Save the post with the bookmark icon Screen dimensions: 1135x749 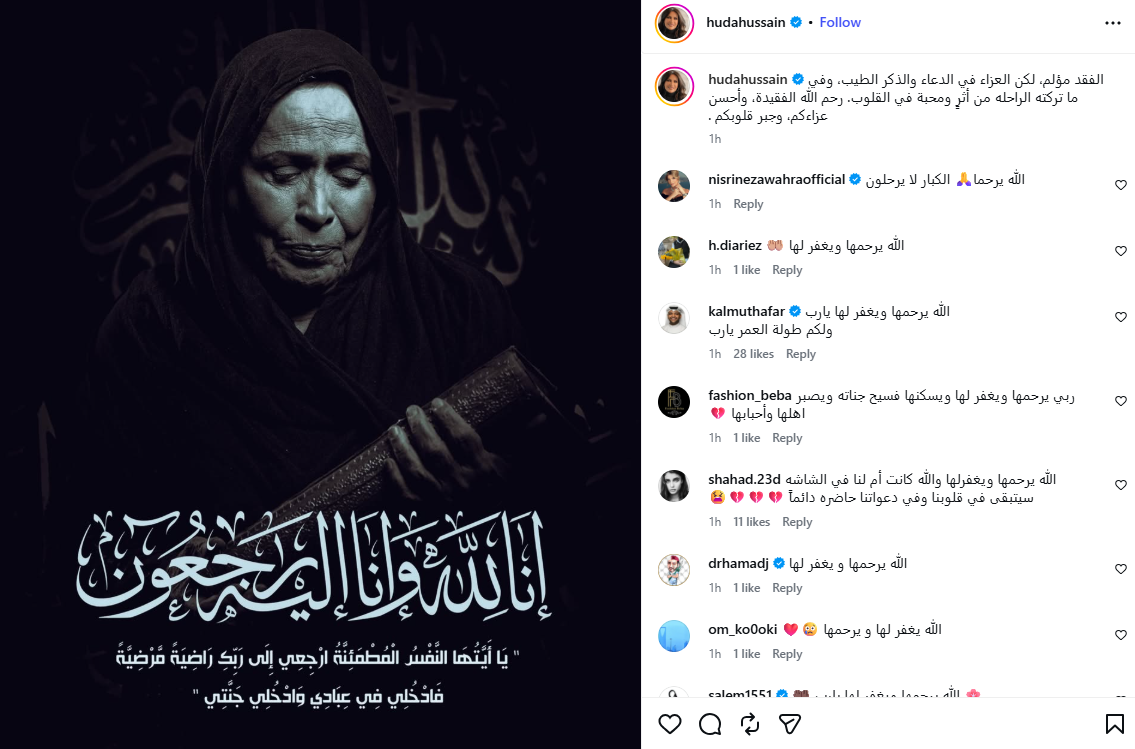(1114, 724)
